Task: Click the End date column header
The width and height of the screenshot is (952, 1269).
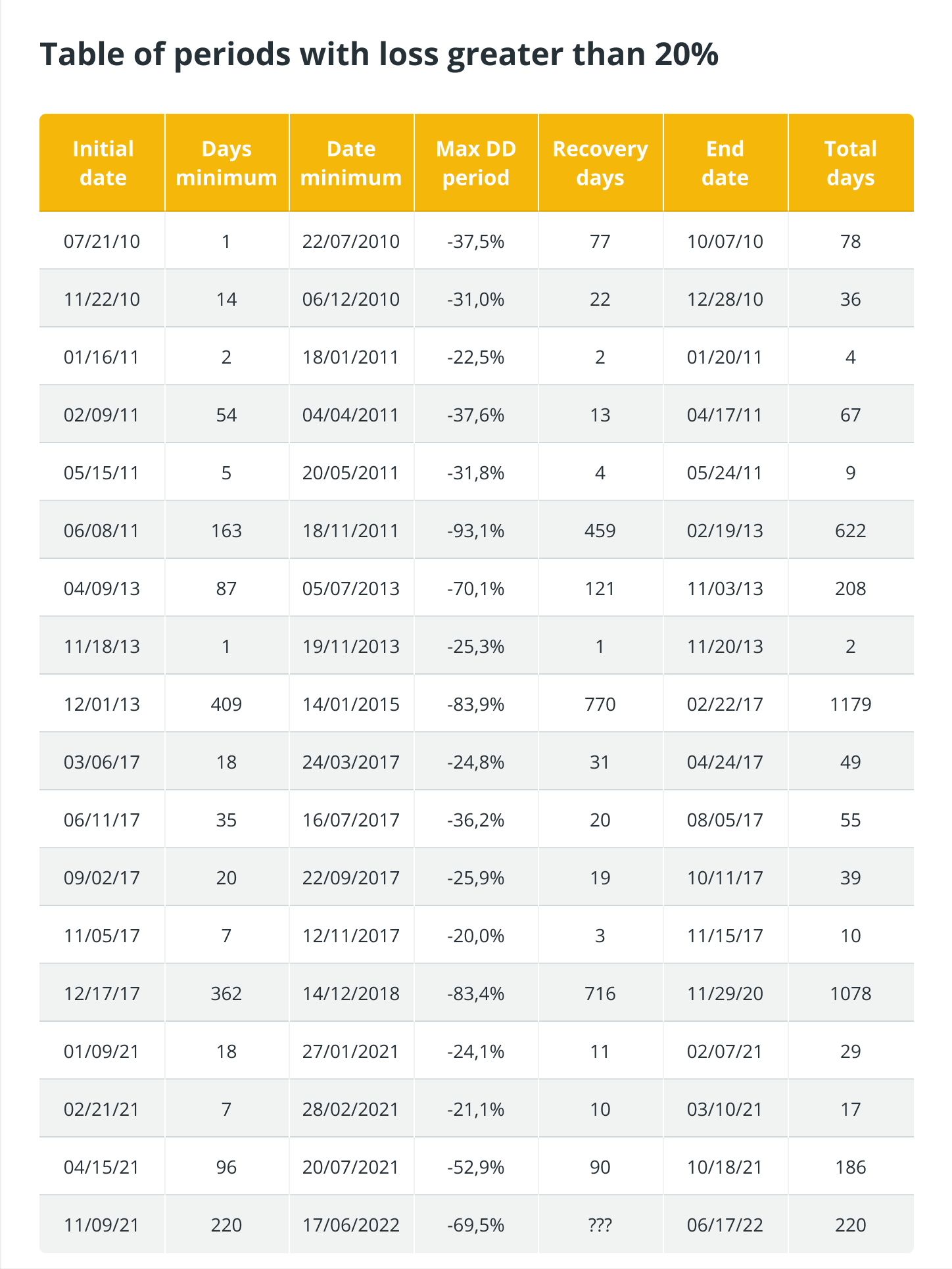Action: point(725,163)
